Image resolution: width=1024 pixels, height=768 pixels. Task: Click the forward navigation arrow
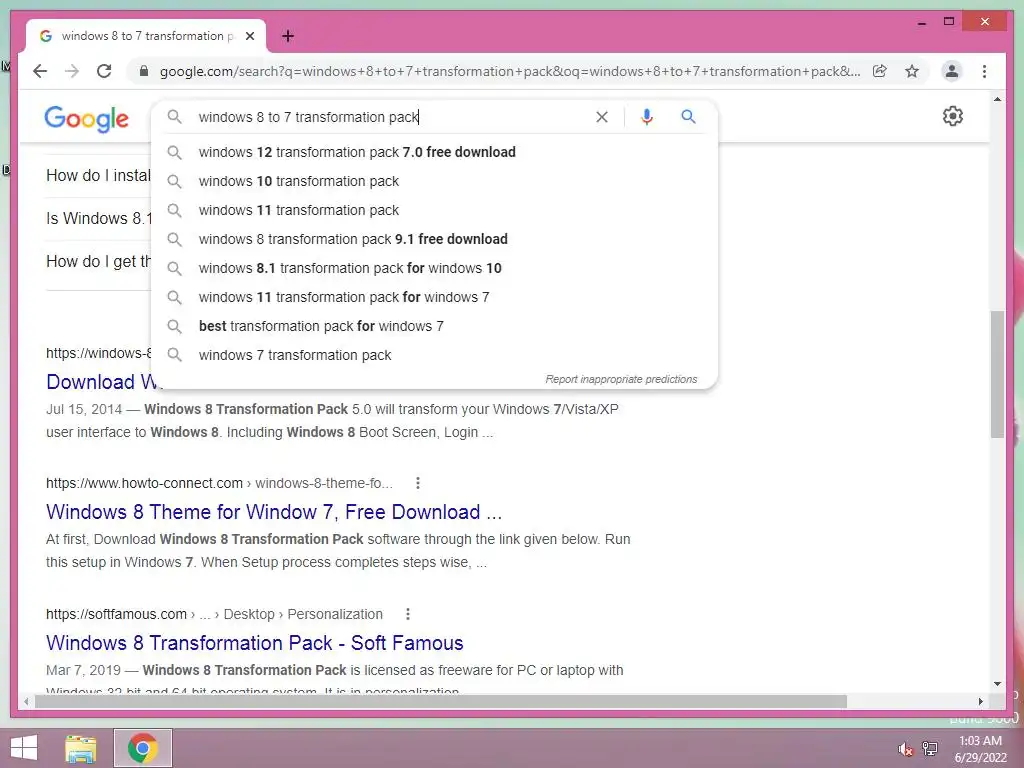(72, 71)
